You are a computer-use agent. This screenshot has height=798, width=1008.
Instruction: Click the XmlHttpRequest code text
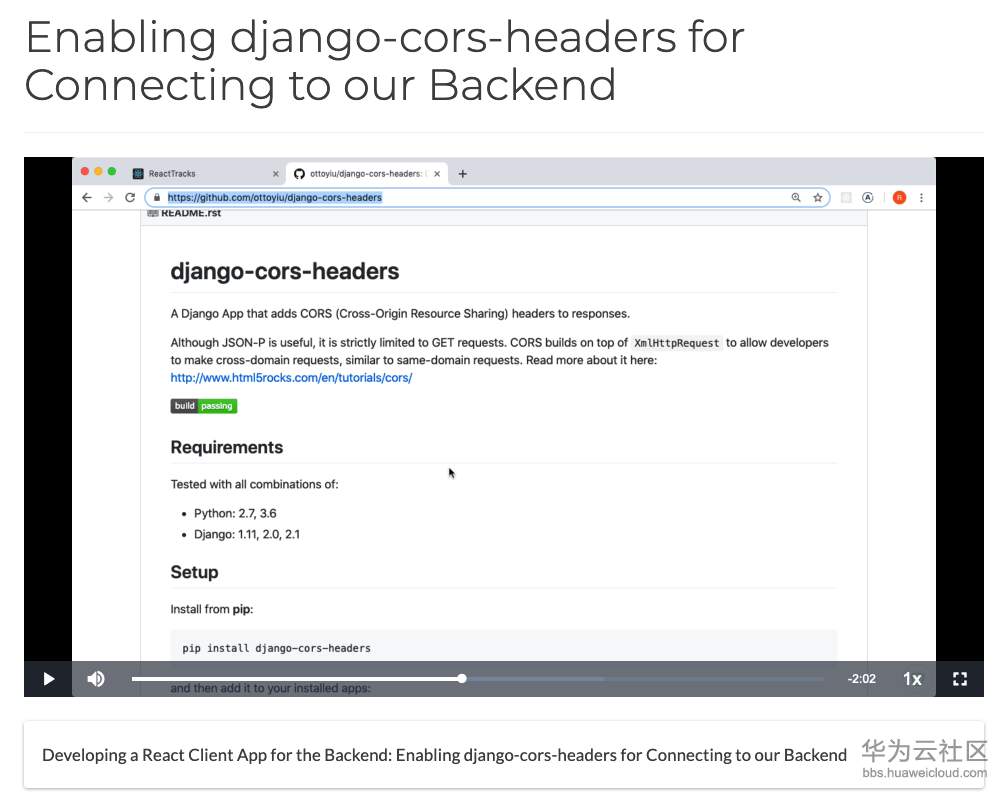(676, 343)
